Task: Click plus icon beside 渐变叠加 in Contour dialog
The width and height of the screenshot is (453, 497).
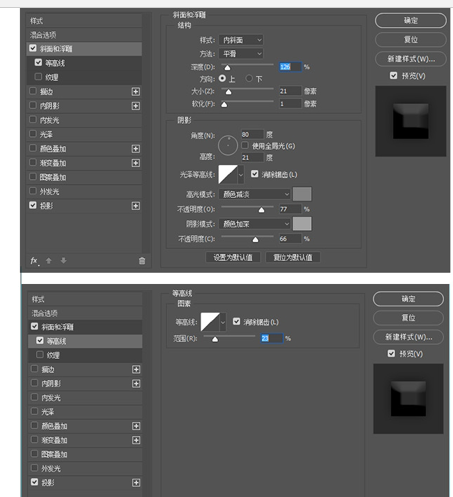Action: click(x=136, y=440)
